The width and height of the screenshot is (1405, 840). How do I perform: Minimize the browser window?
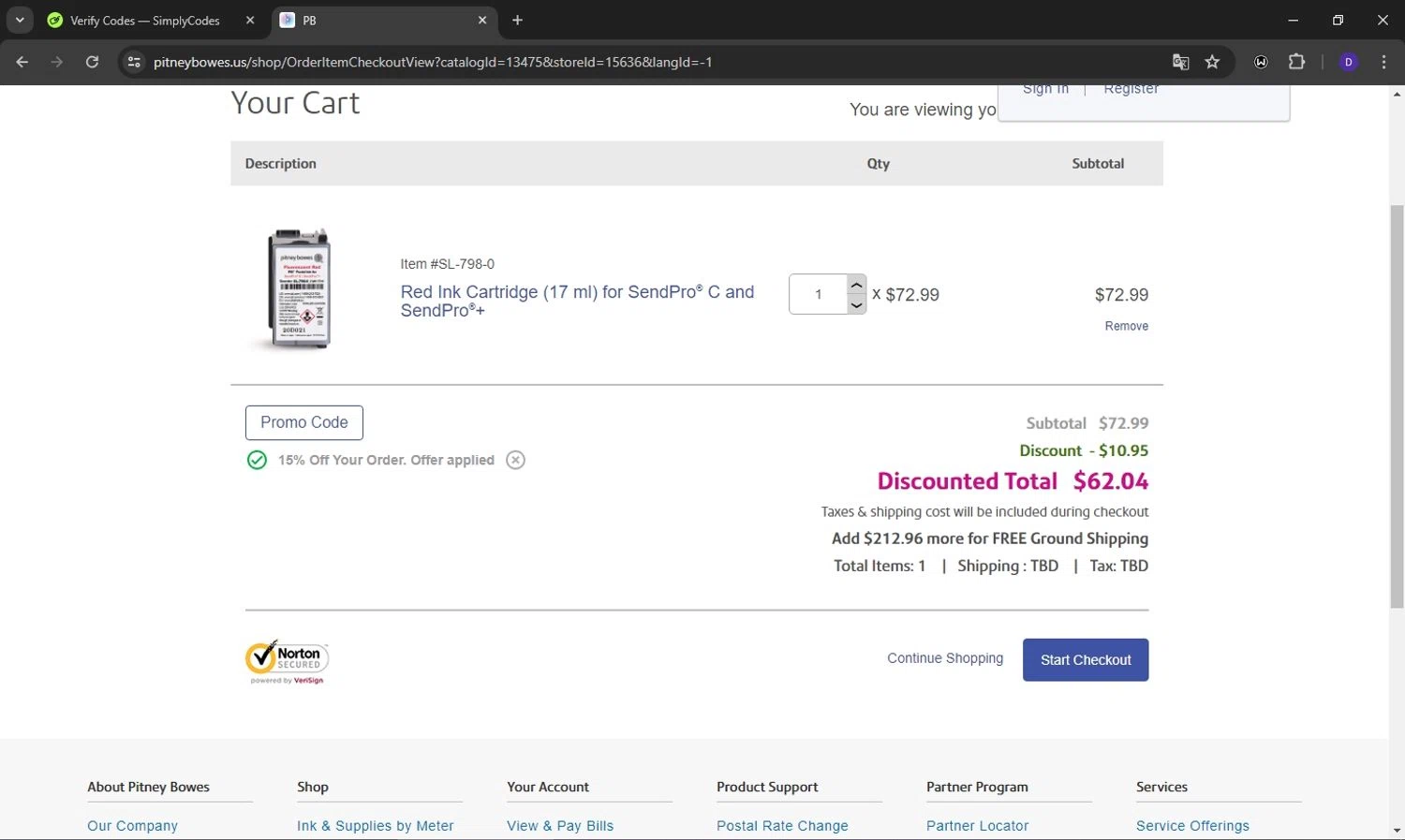click(1293, 20)
